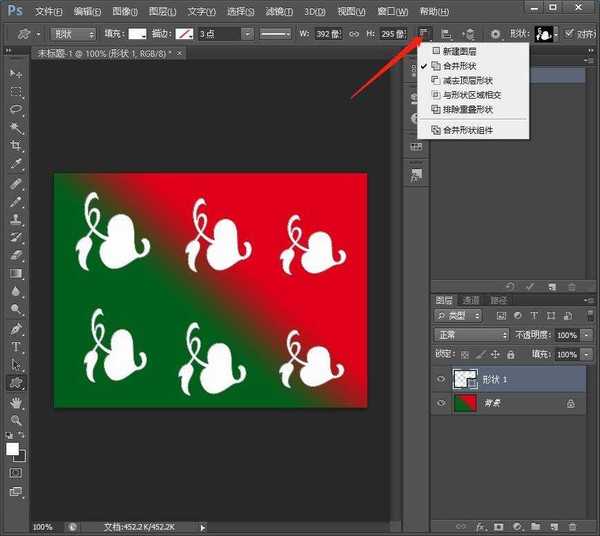
Task: Choose the Horizontal Type tool
Action: point(16,346)
